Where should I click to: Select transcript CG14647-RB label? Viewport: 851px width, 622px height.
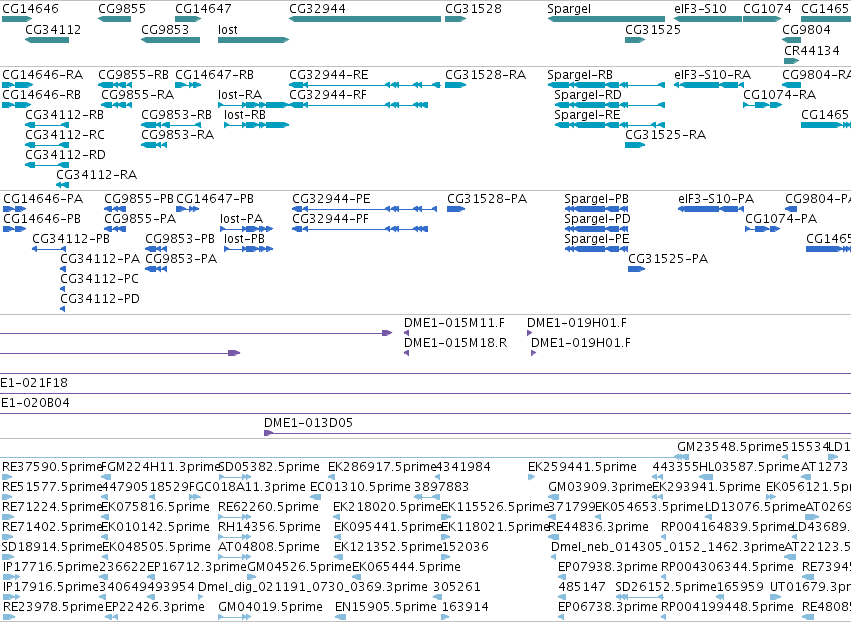(x=215, y=74)
